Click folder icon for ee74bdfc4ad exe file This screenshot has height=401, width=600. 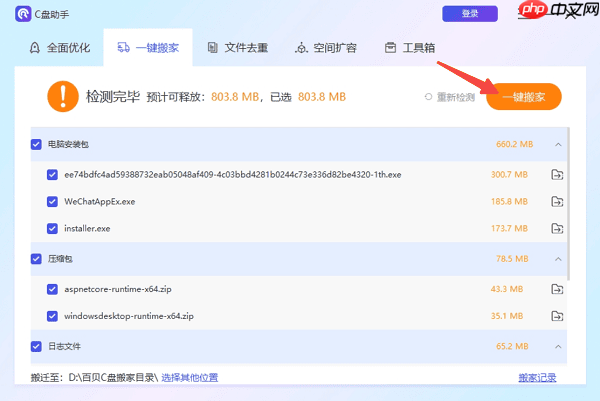[557, 175]
